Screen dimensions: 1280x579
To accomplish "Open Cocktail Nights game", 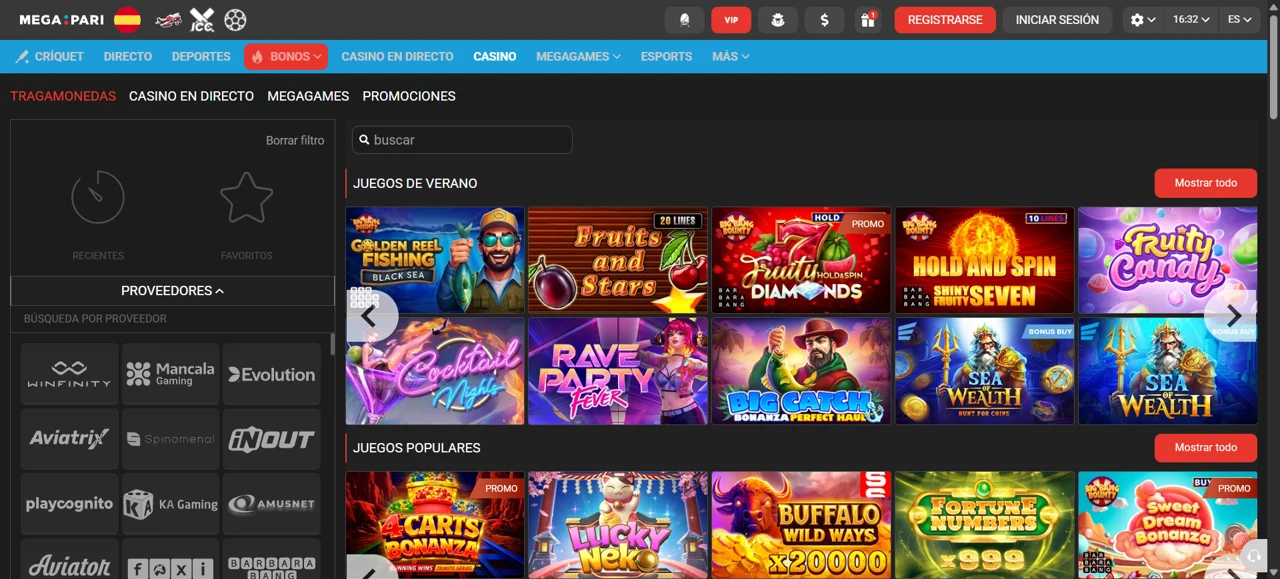I will coord(435,371).
